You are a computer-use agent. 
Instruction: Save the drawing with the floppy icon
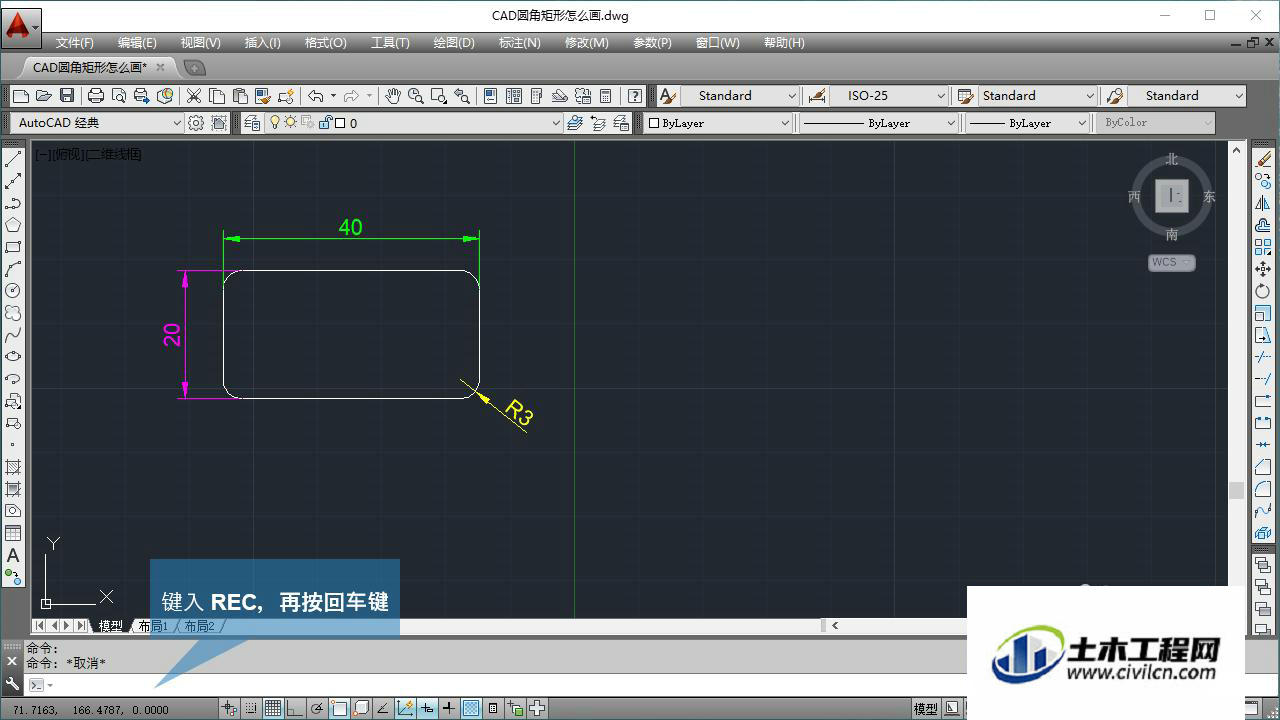[x=66, y=96]
